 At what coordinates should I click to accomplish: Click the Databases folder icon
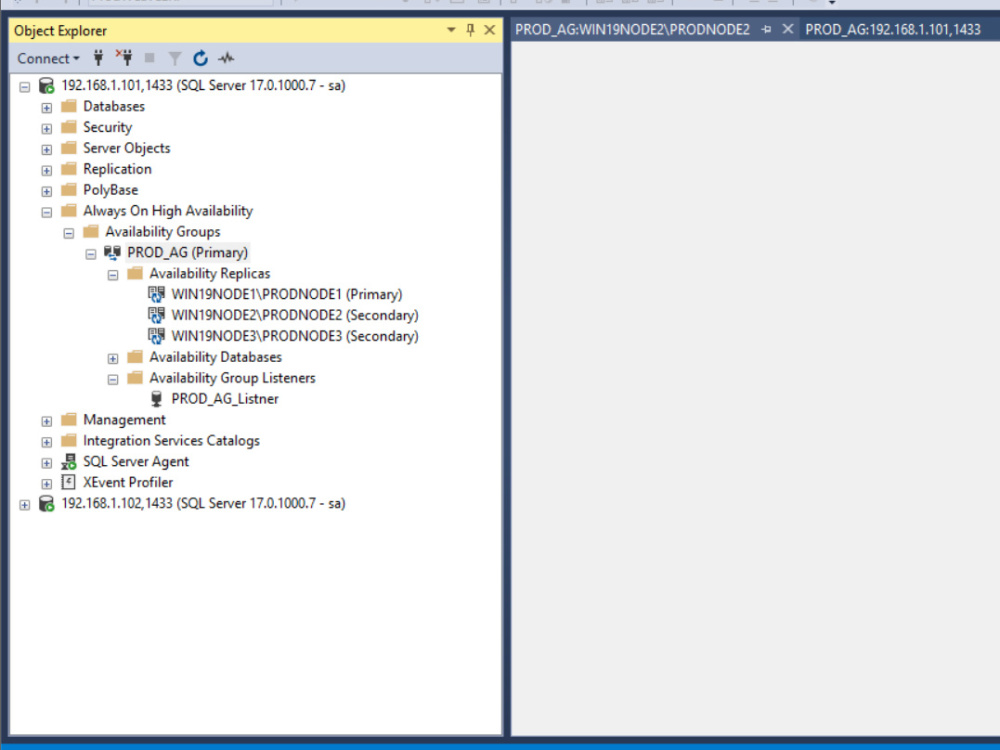pos(69,106)
